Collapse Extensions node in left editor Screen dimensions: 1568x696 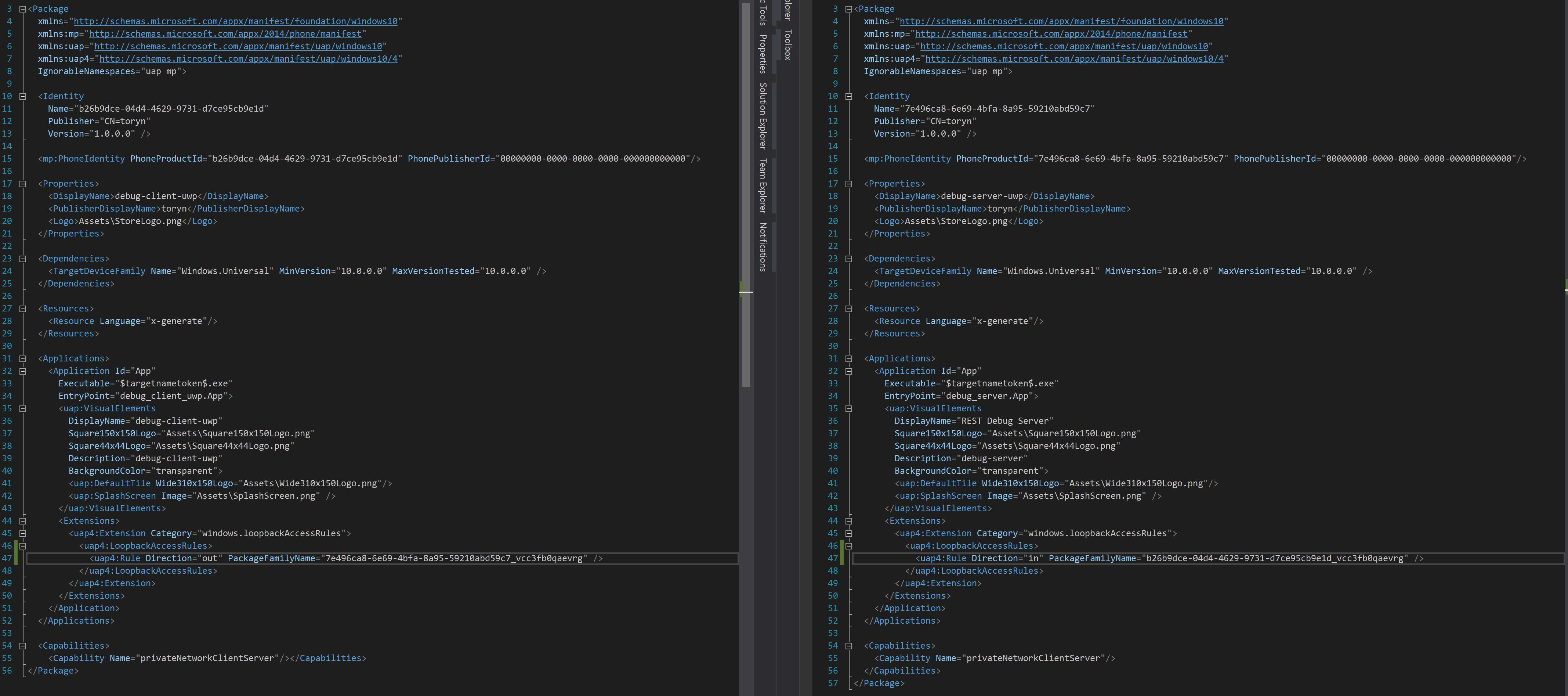coord(22,521)
